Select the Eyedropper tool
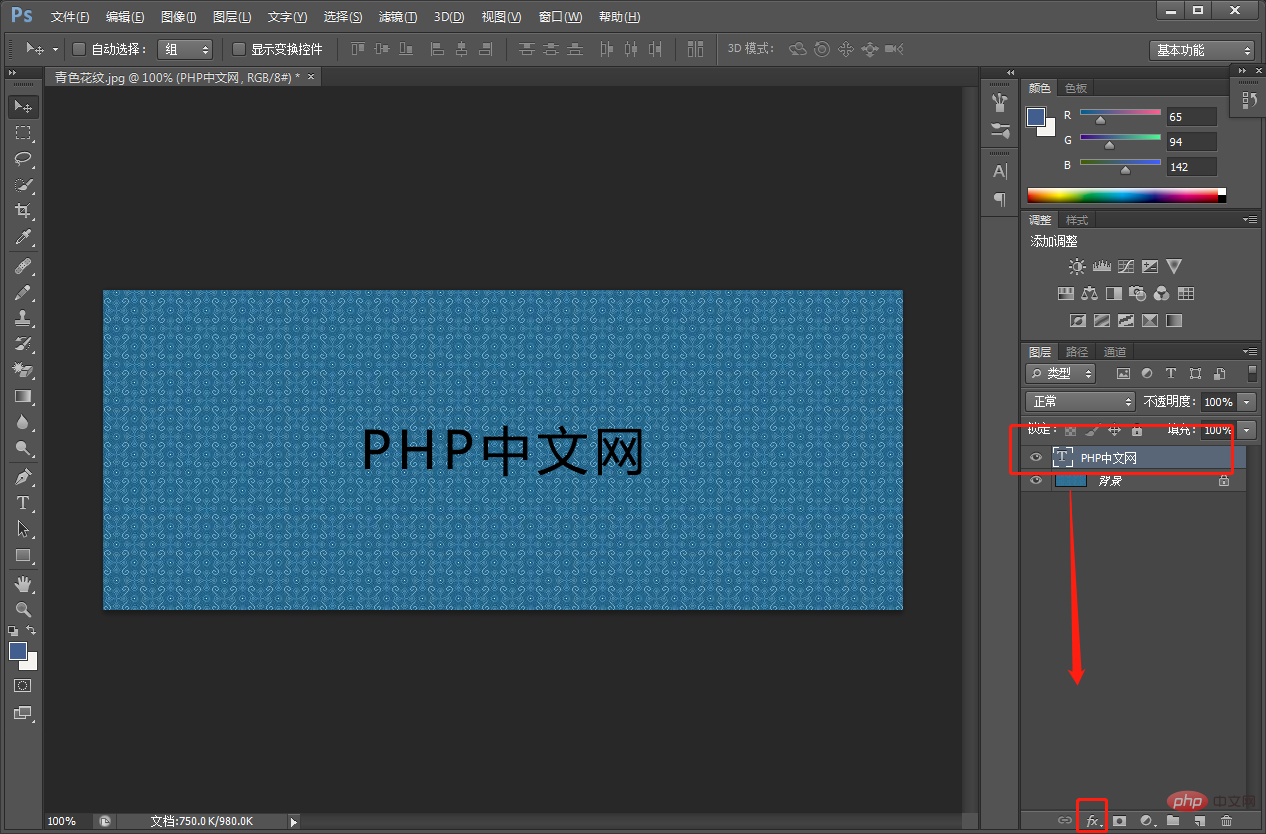The image size is (1266, 834). 23,237
